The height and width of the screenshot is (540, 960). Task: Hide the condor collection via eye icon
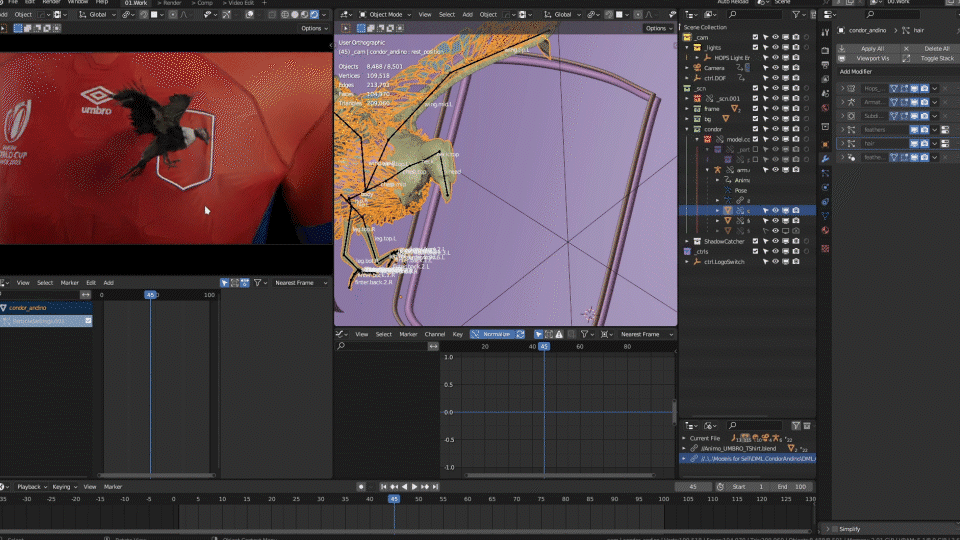[x=776, y=129]
